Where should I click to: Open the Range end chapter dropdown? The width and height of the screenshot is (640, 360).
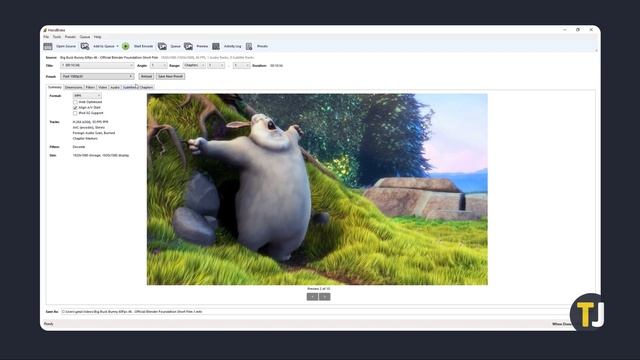(241, 66)
